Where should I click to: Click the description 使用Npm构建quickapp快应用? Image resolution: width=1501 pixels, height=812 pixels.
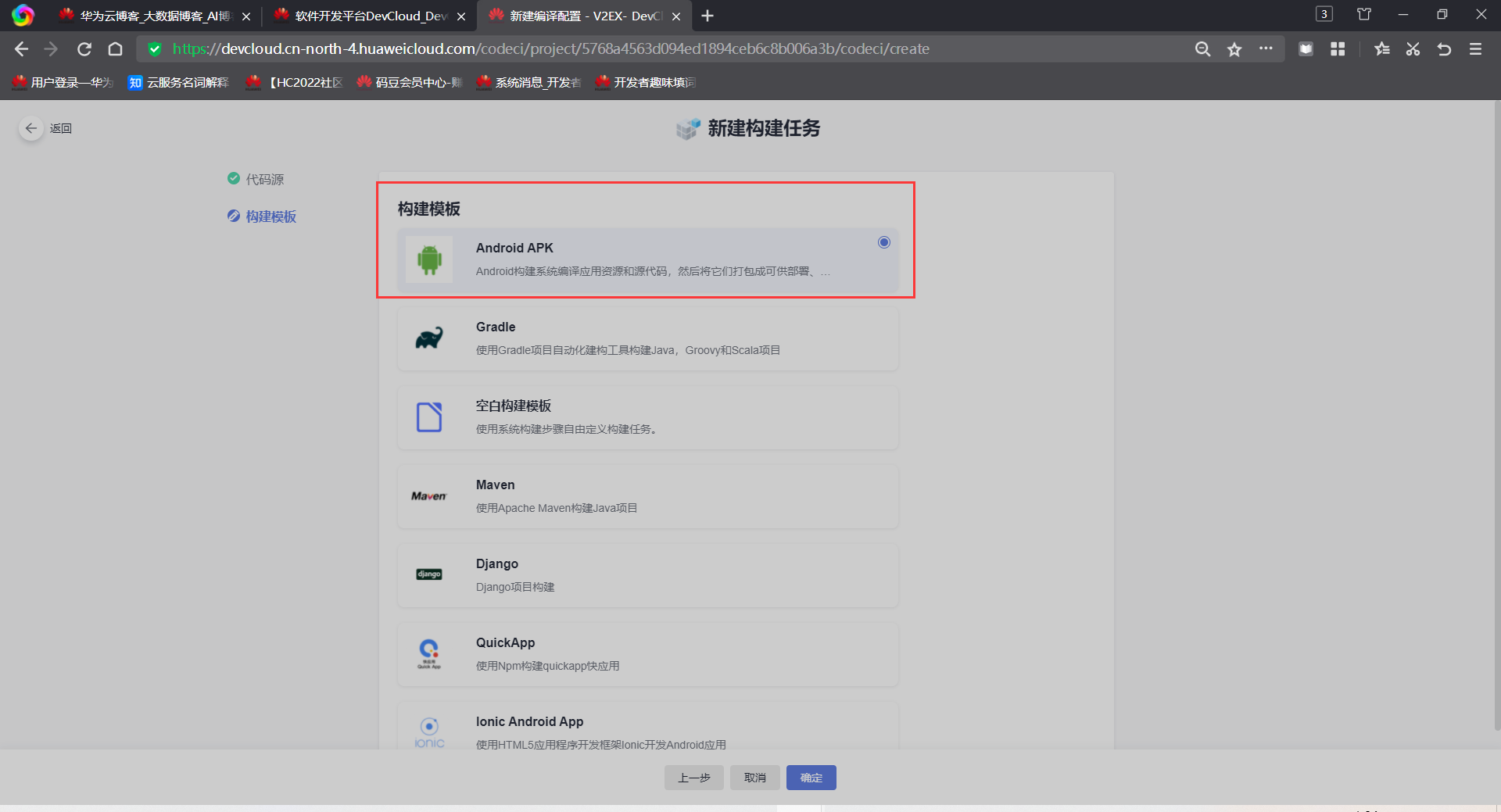click(548, 666)
